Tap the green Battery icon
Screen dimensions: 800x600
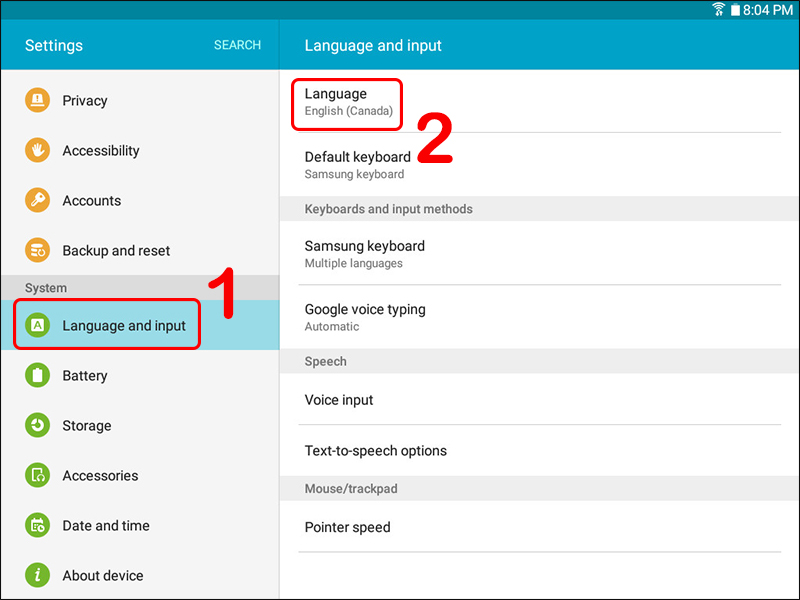37,375
